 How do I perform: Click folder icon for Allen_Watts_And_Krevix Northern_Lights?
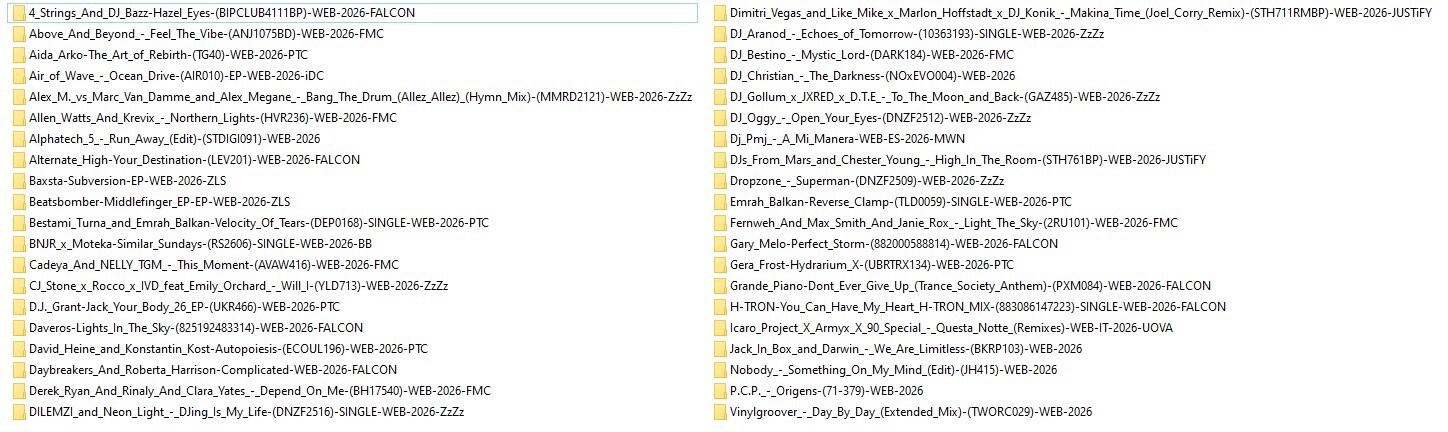click(x=20, y=118)
